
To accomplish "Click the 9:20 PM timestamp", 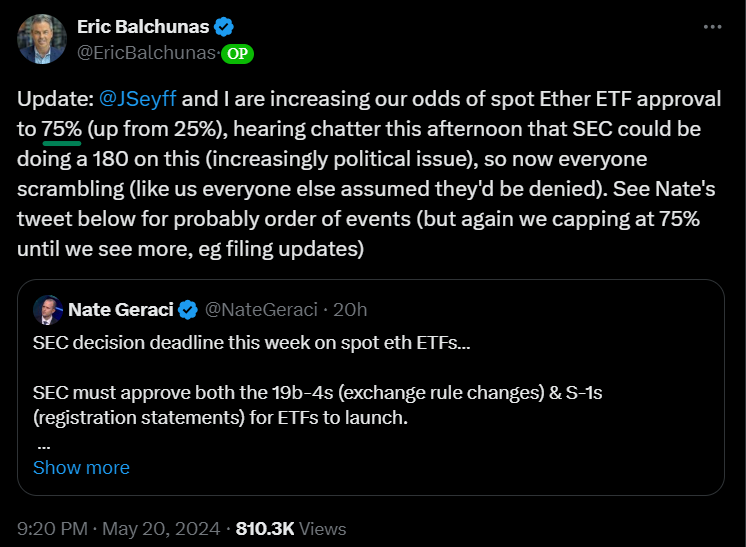I will coord(52,529).
